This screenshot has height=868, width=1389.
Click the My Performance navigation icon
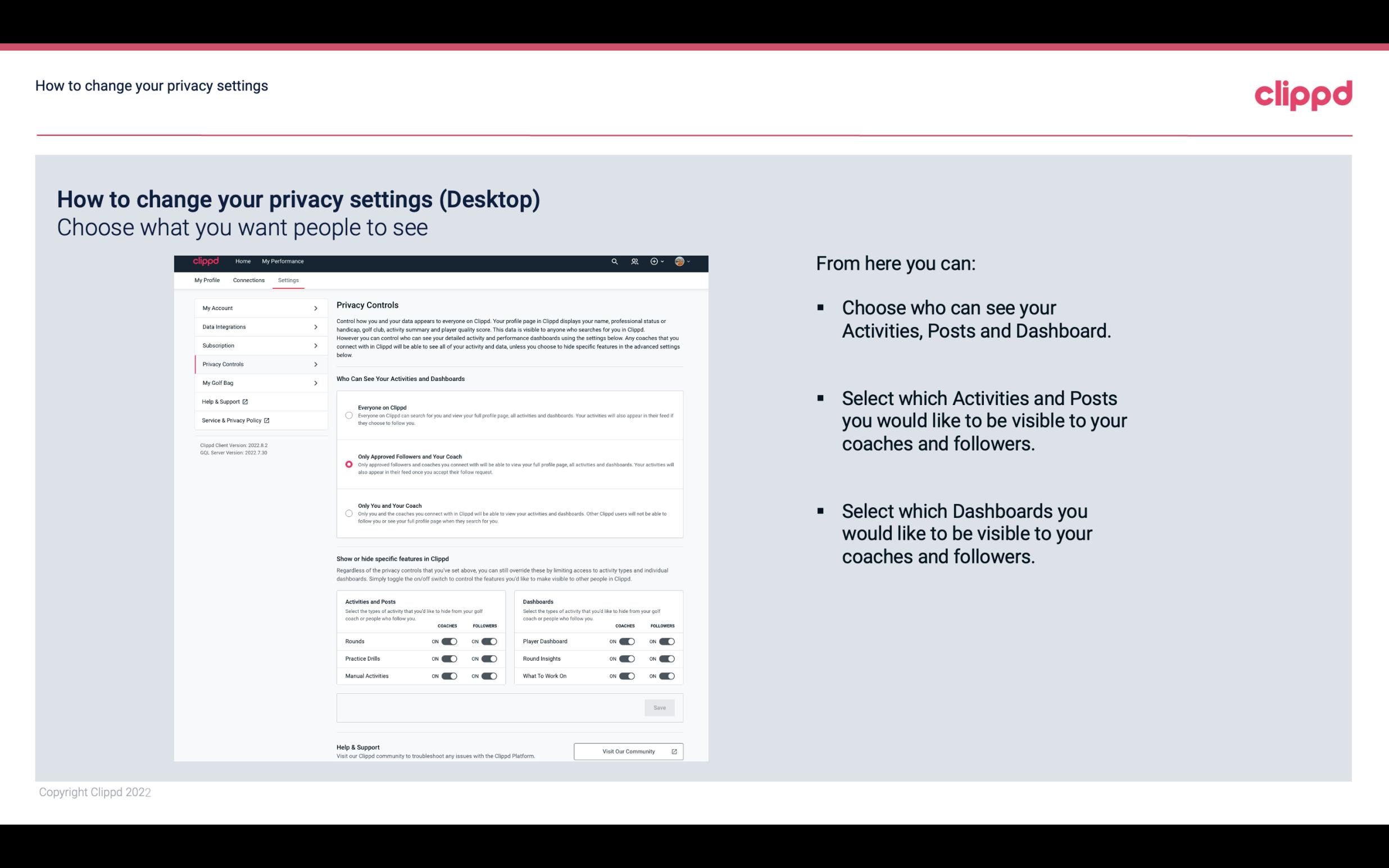point(283,261)
